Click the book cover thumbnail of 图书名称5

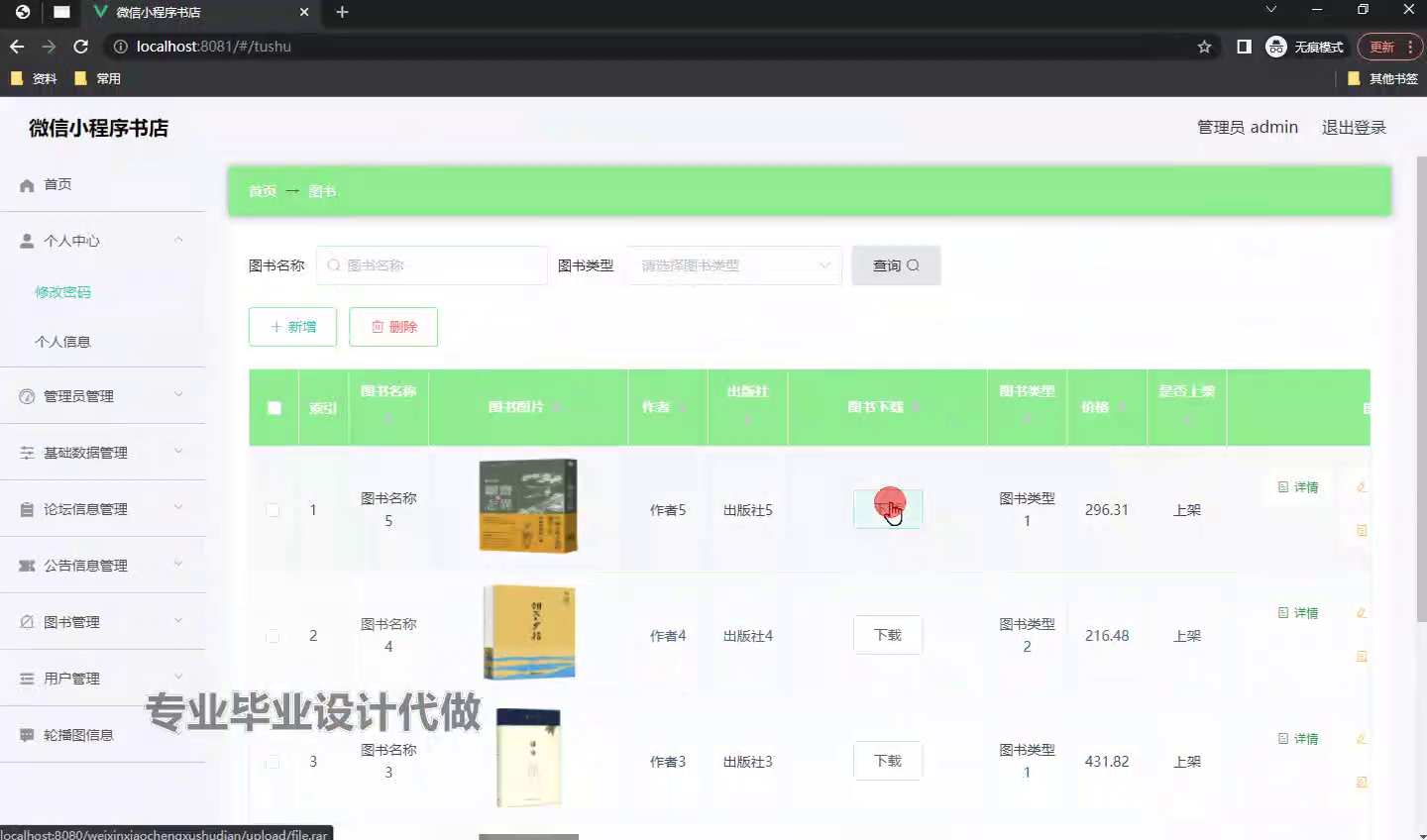point(528,505)
